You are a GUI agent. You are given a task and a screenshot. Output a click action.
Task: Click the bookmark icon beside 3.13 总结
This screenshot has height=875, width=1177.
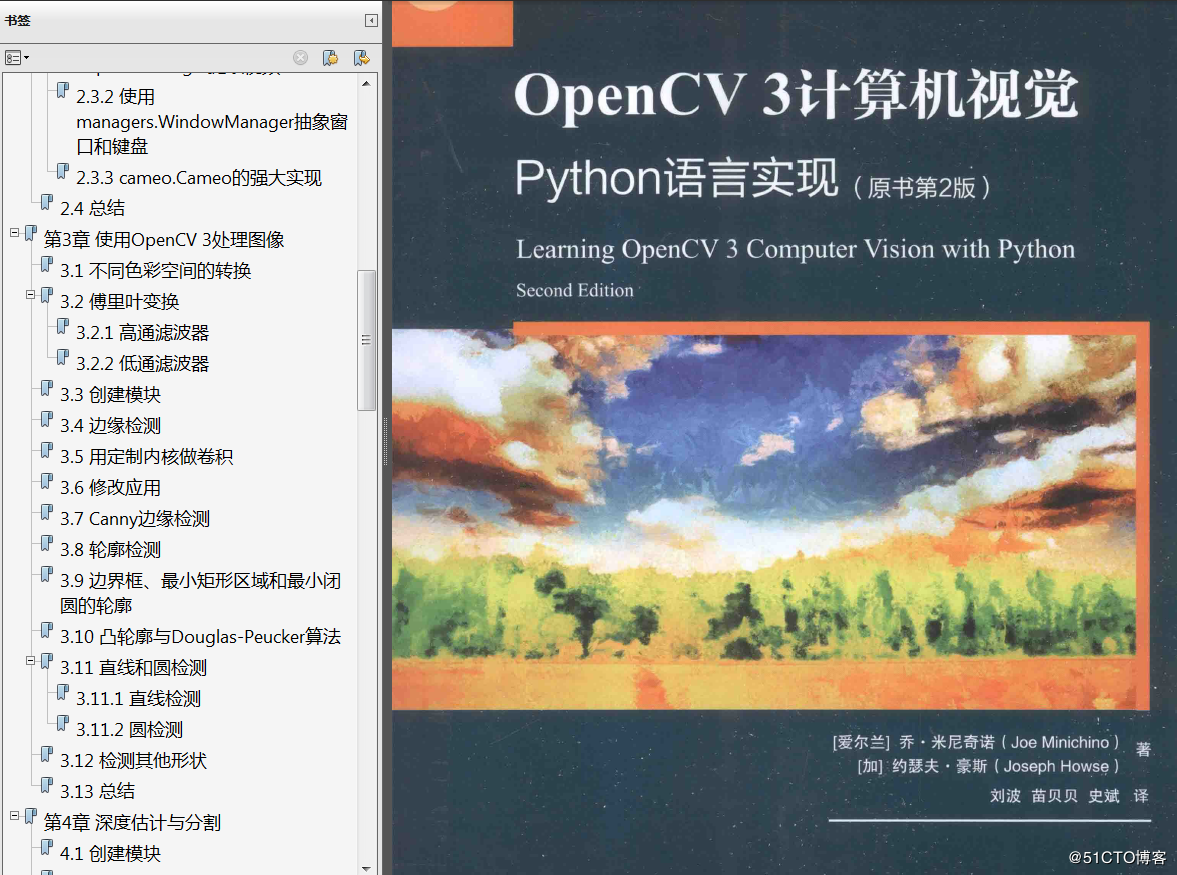[47, 785]
